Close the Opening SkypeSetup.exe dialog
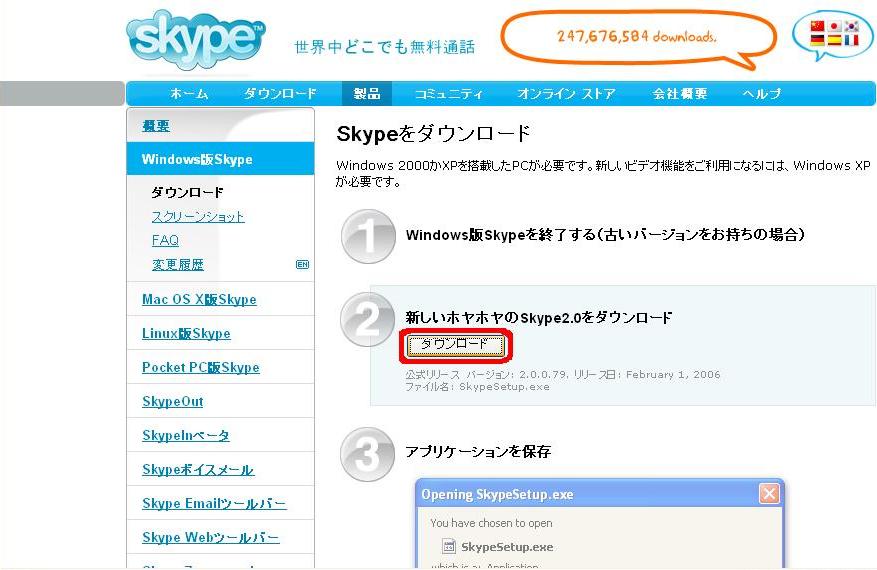Screen dimensions: 877x570 tap(769, 494)
